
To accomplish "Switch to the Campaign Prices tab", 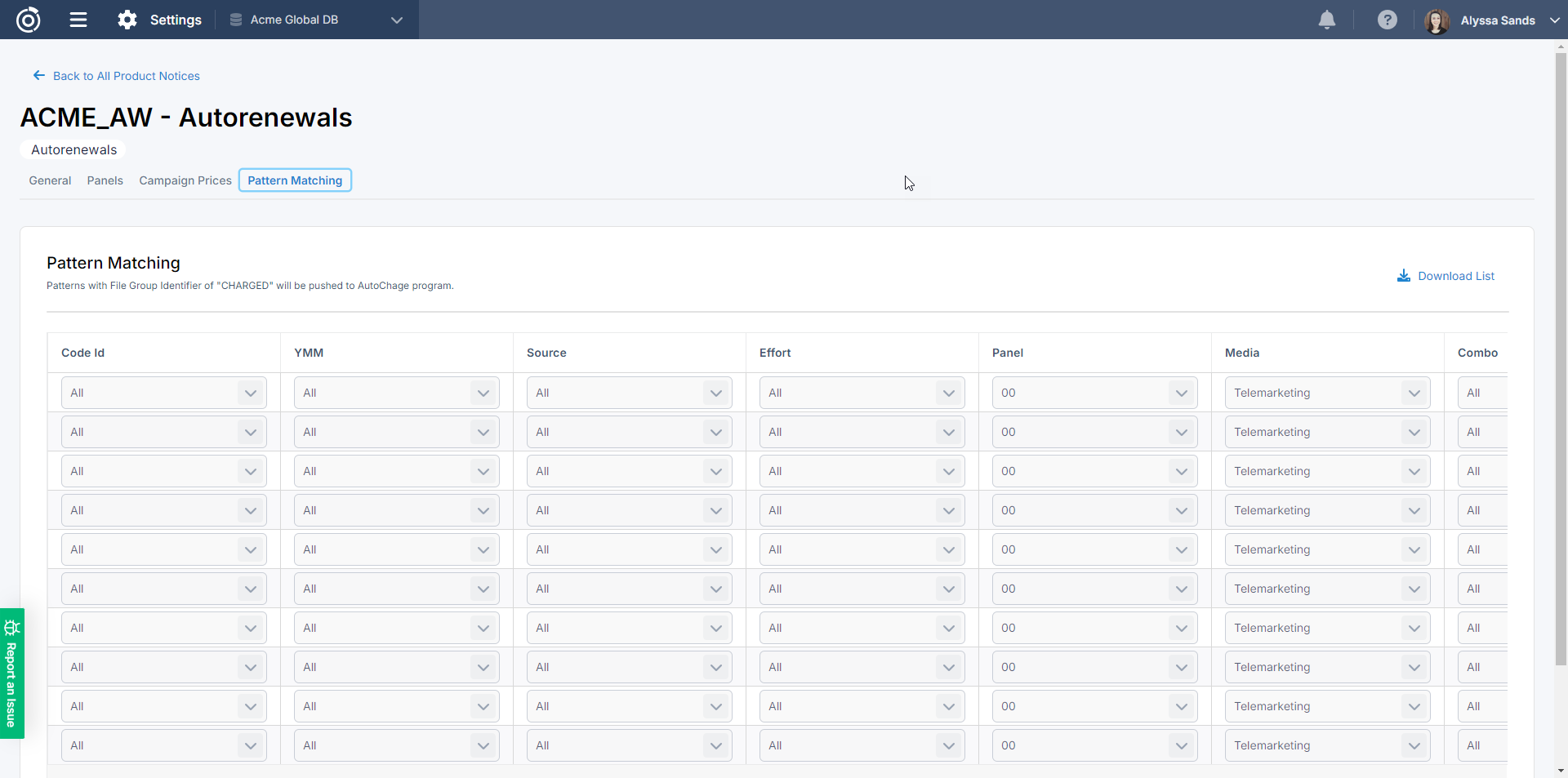I will (185, 180).
